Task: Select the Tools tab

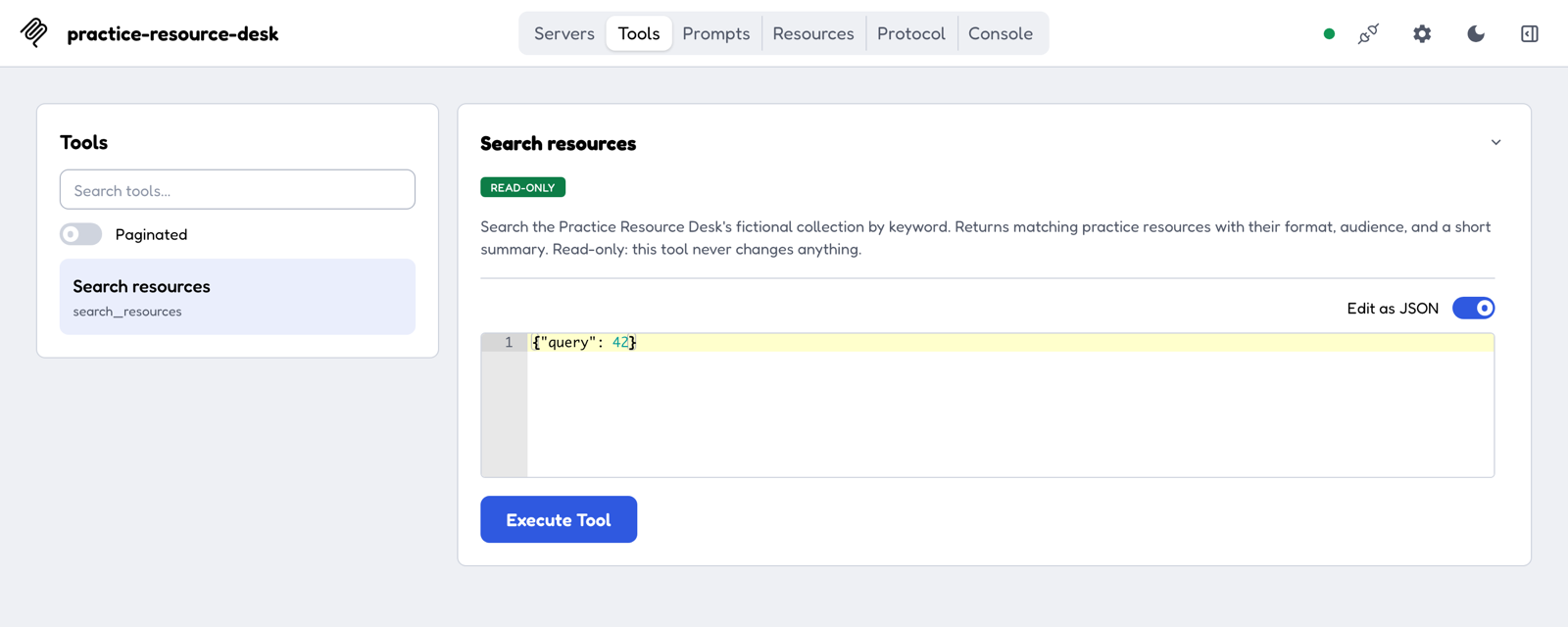Action: coord(639,33)
